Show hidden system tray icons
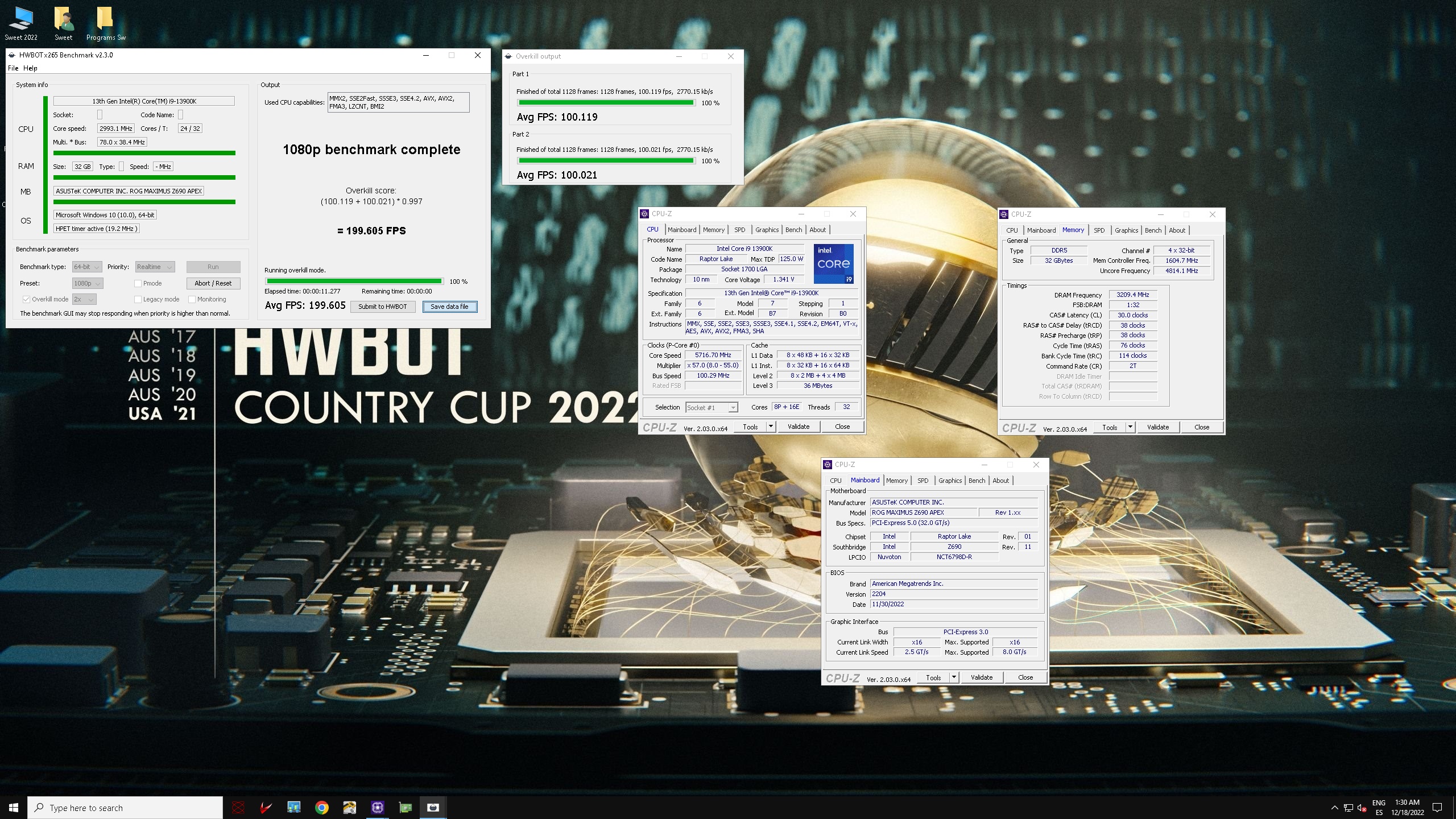The width and height of the screenshot is (1456, 819). 1334,808
